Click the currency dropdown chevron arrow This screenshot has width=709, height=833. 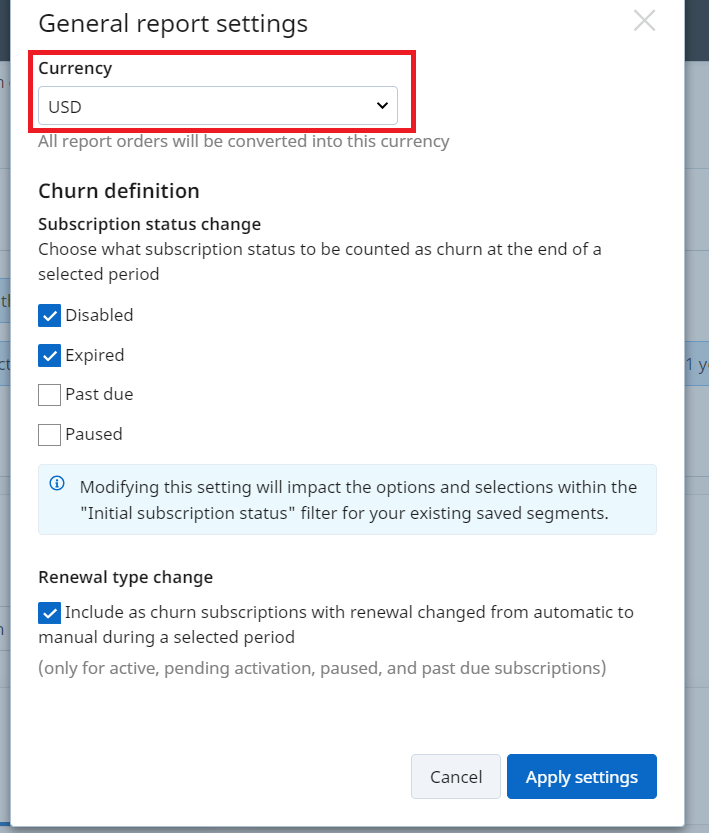[x=381, y=104]
